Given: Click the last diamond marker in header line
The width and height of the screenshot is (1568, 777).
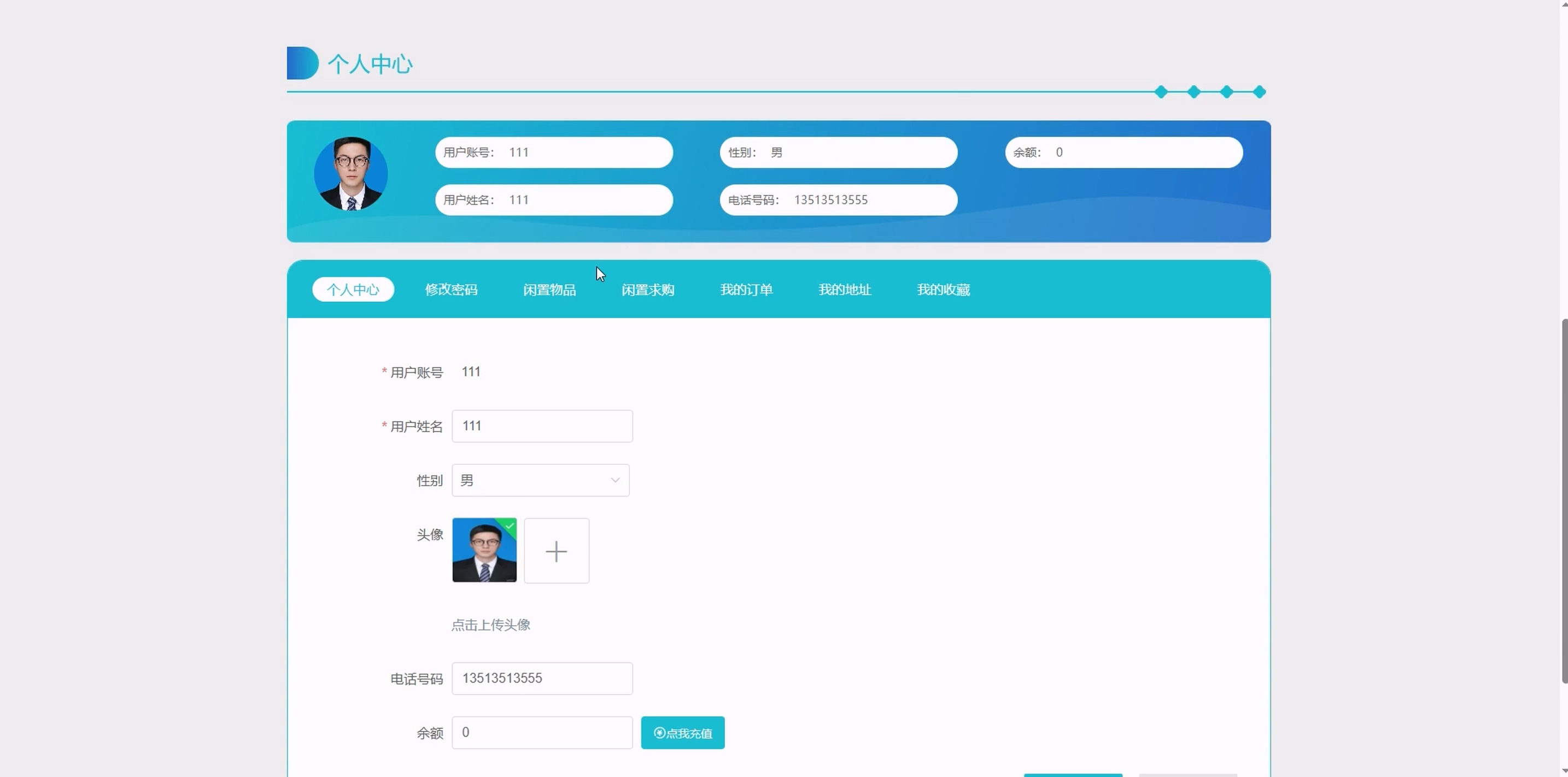Looking at the screenshot, I should point(1260,92).
